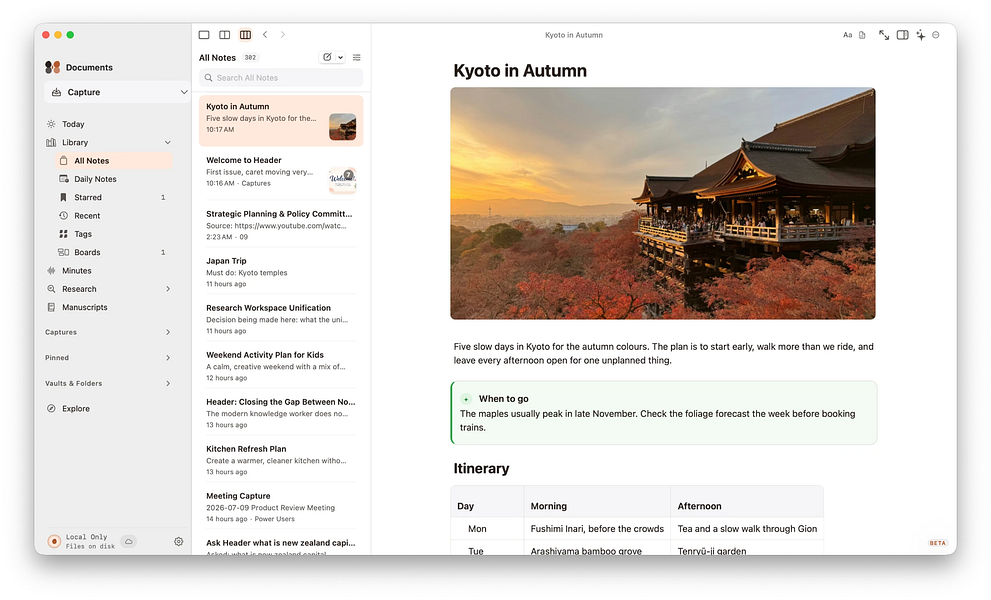The height and width of the screenshot is (600, 991).
Task: Open the Aa font settings
Action: (x=848, y=35)
